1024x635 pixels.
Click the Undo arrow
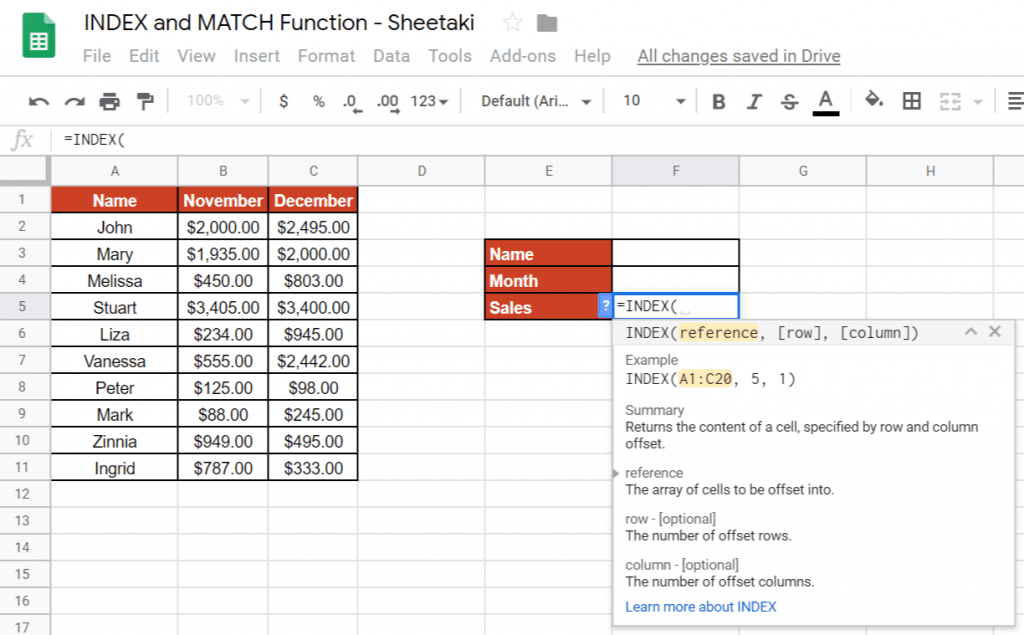(39, 101)
